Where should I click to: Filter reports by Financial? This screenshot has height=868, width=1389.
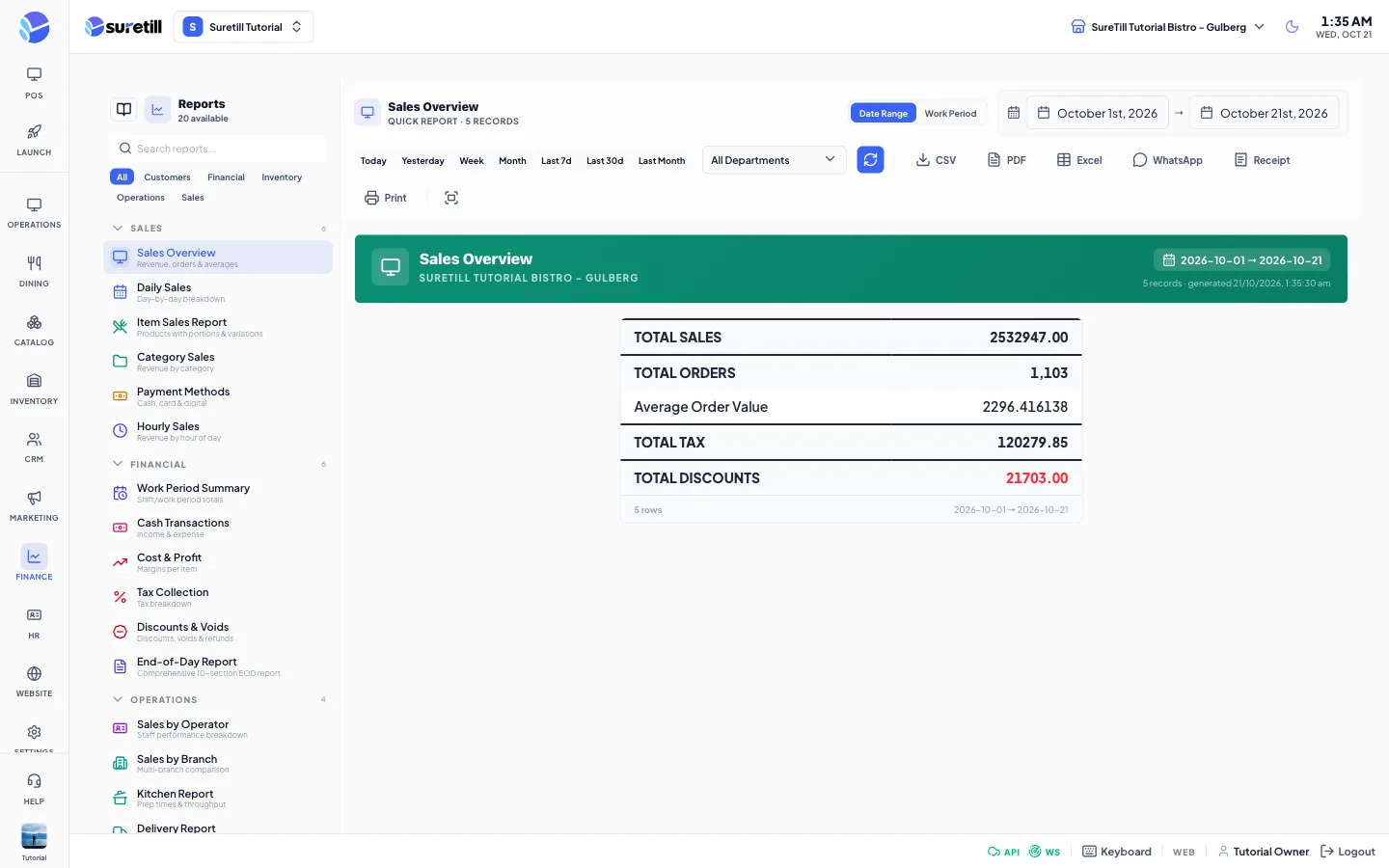(x=226, y=177)
